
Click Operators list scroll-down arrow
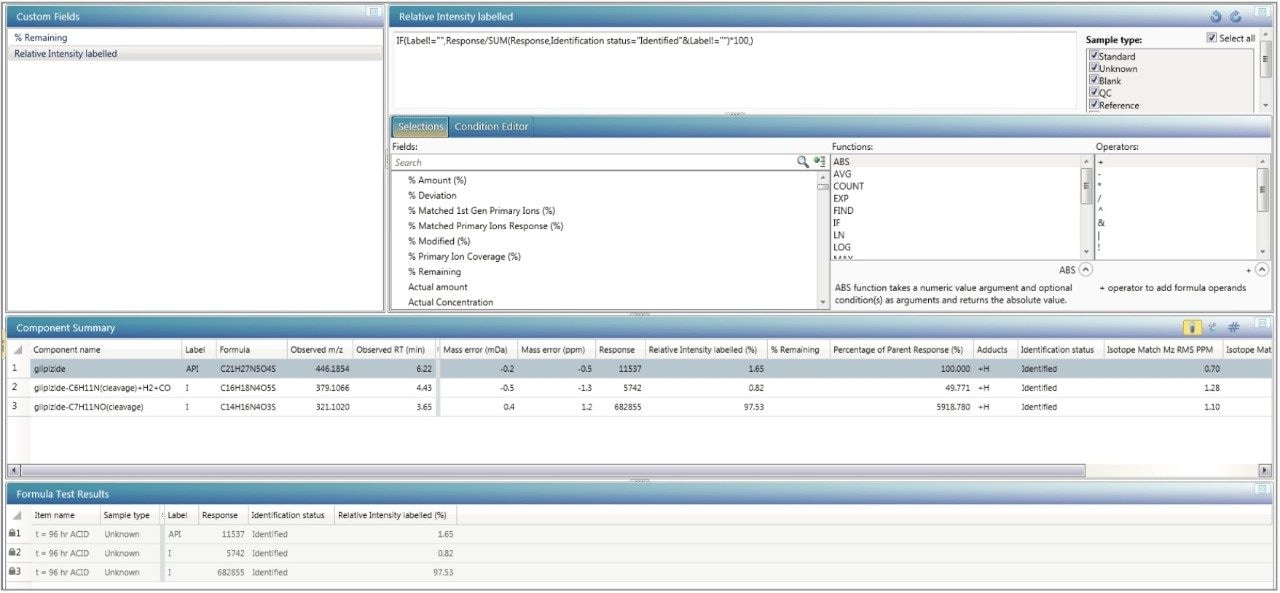(x=1263, y=252)
